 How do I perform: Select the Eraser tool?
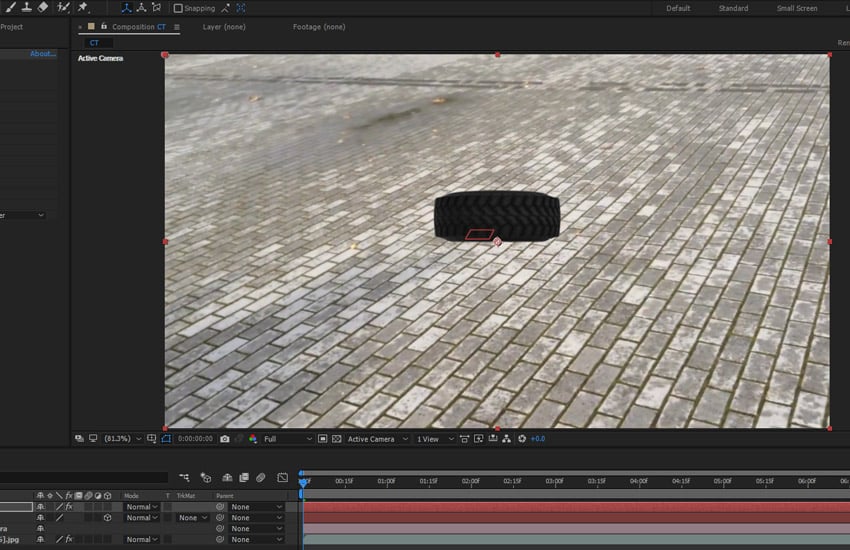point(42,7)
